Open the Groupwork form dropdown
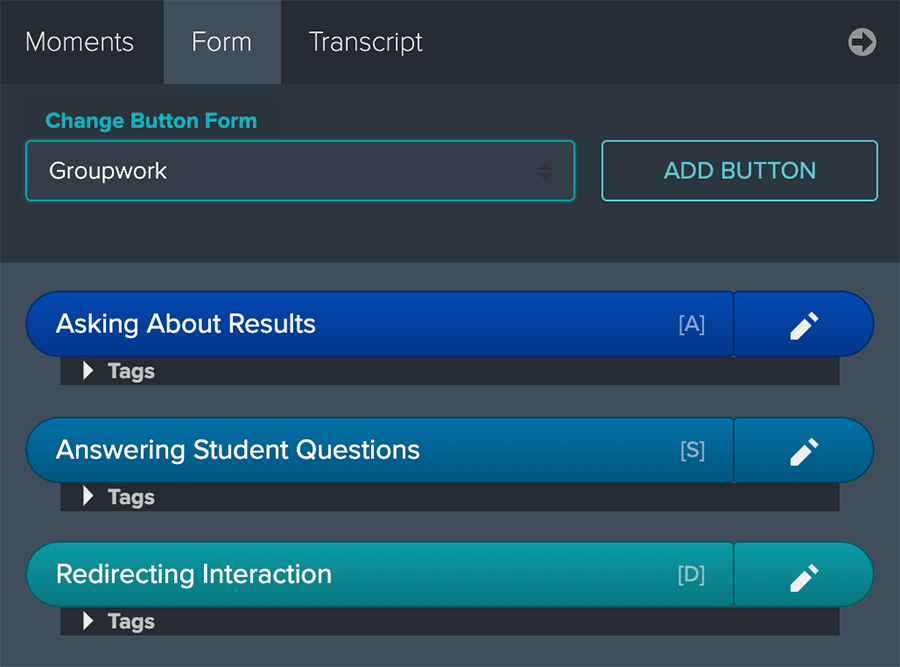The image size is (900, 667). click(300, 170)
